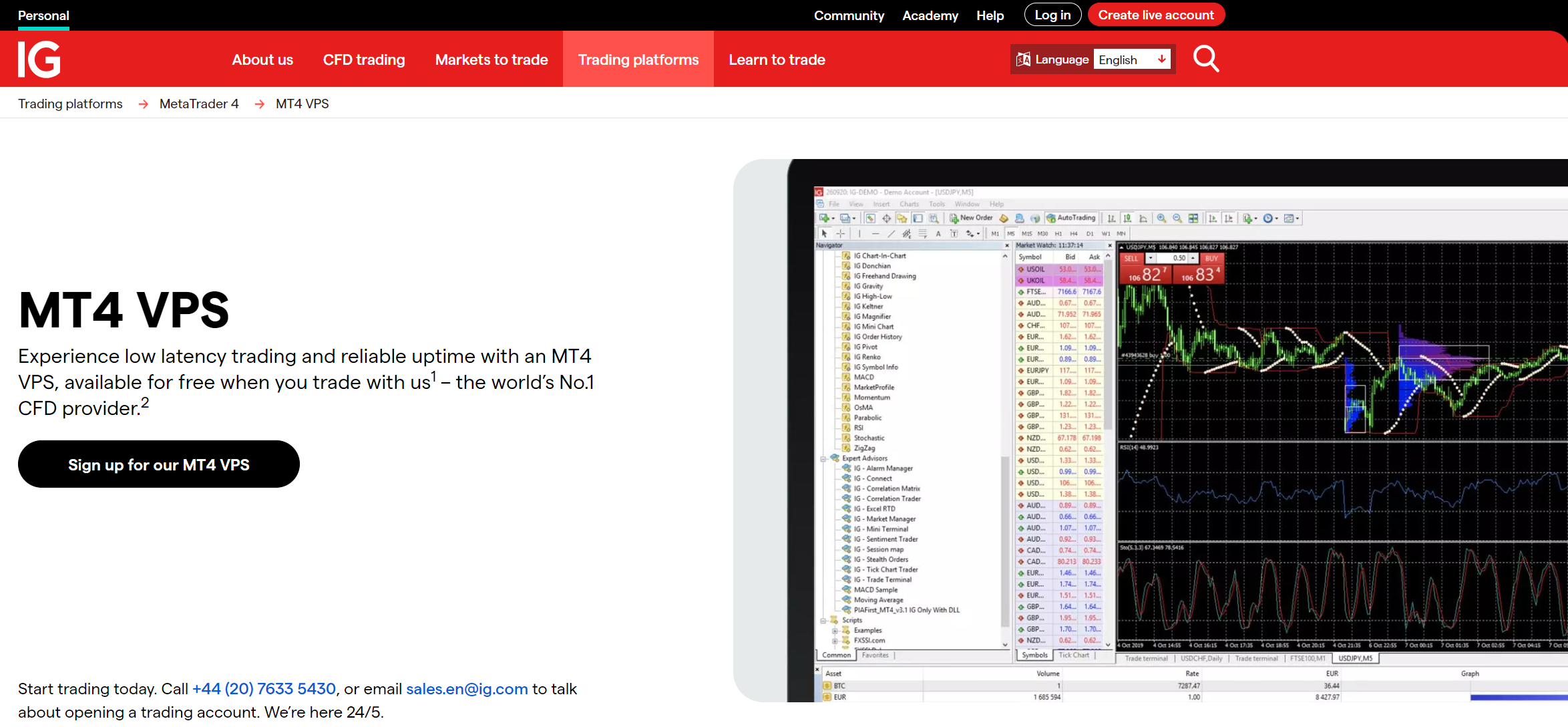The width and height of the screenshot is (1568, 727).
Task: Click the Market Watch toolbar icon in MT4
Action: [870, 219]
